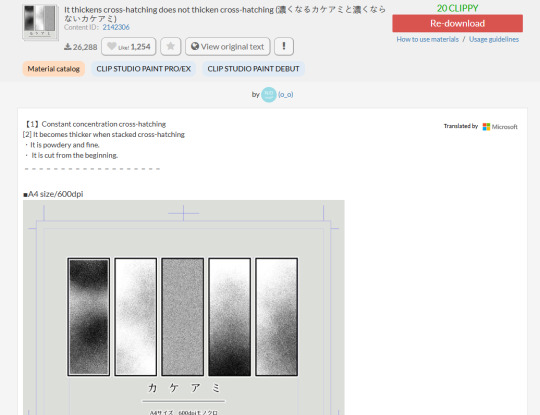Click the red Re-download button
Screen dimensions: 540x415
pos(457,23)
